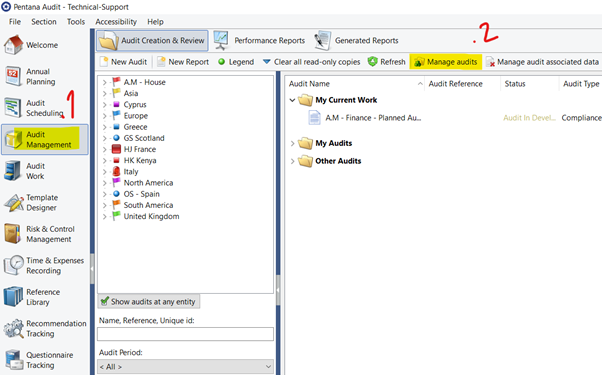This screenshot has width=602, height=375.
Task: Click the Refresh shield icon
Action: point(372,62)
